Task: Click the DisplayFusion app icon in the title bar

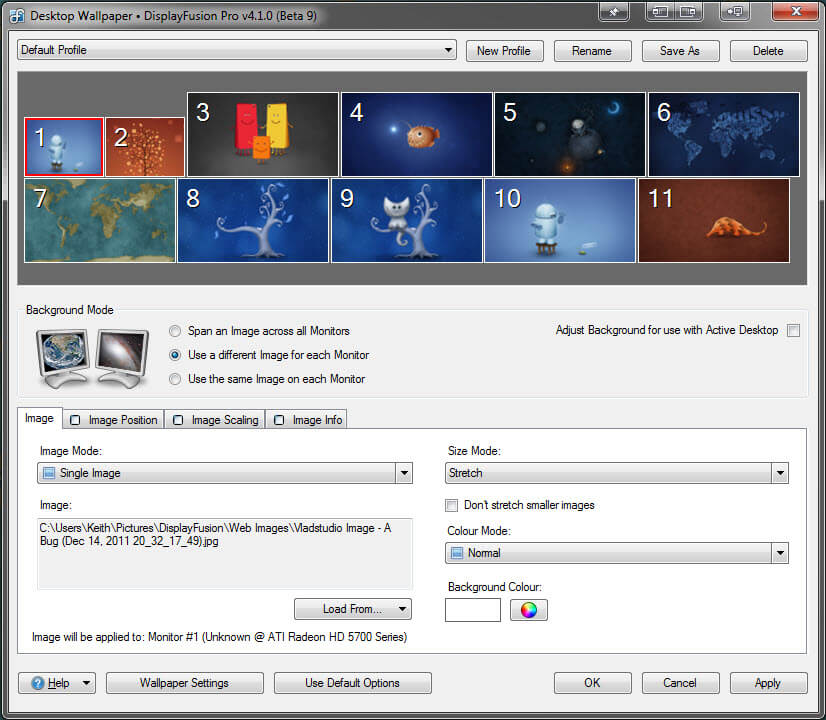Action: 16,16
